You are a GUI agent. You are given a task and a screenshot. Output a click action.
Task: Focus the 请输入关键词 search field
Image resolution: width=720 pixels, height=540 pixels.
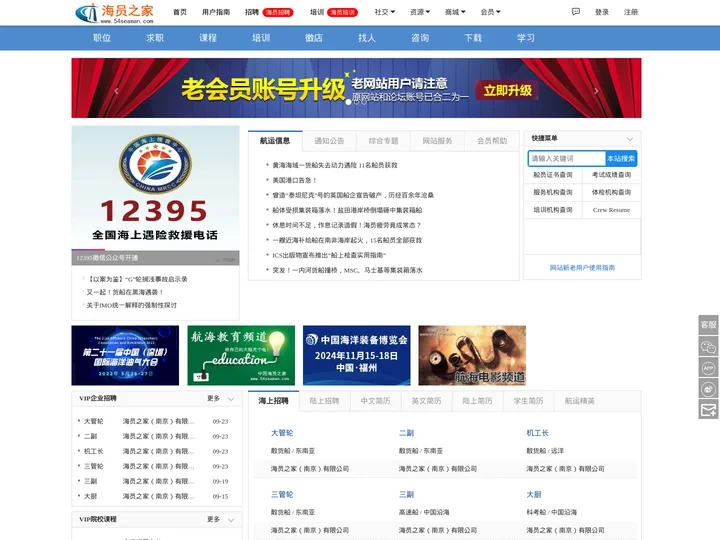[x=567, y=158]
